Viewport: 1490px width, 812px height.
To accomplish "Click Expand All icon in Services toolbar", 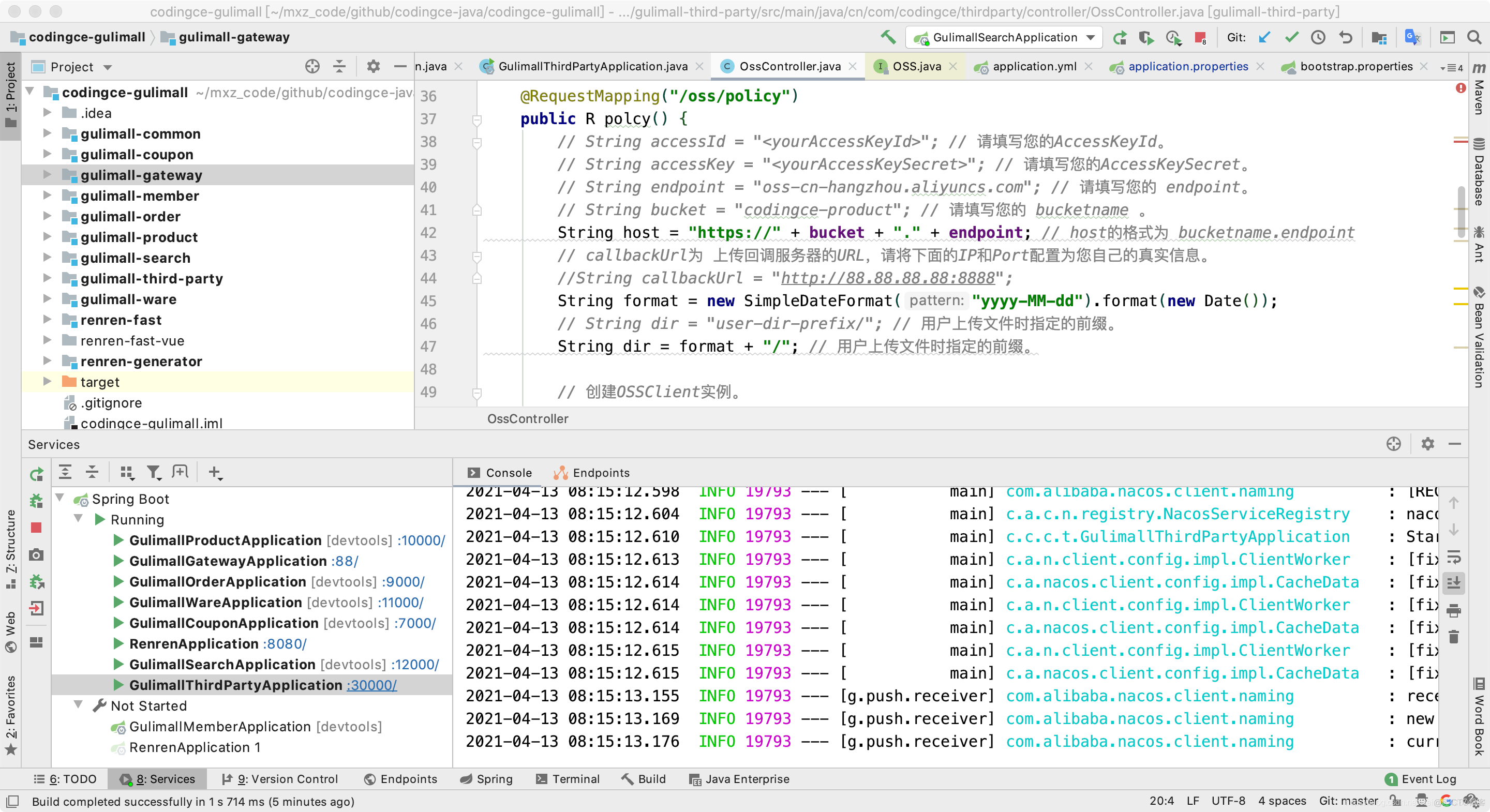I will pos(65,473).
